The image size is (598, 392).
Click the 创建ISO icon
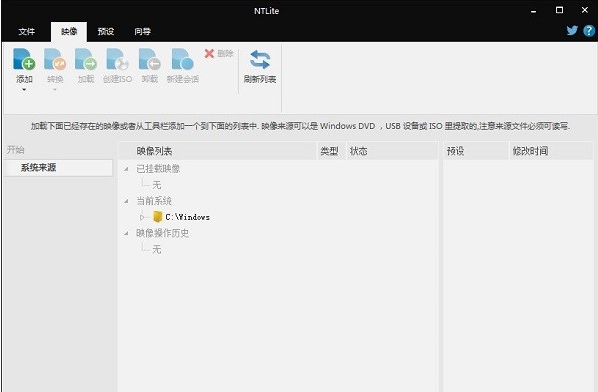click(x=117, y=59)
